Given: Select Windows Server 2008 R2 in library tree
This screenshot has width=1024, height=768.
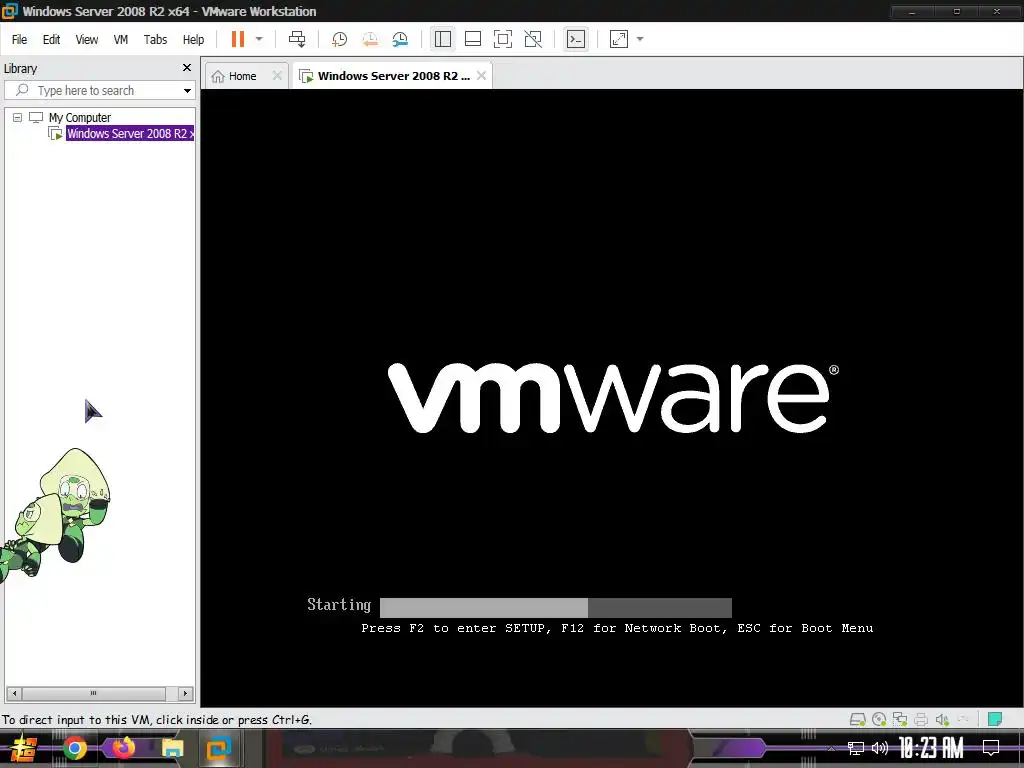Looking at the screenshot, I should point(130,133).
